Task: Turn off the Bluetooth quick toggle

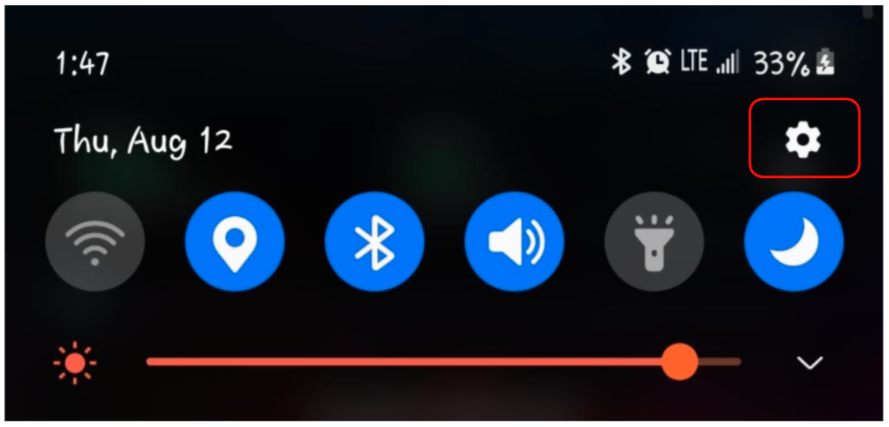Action: (x=374, y=242)
